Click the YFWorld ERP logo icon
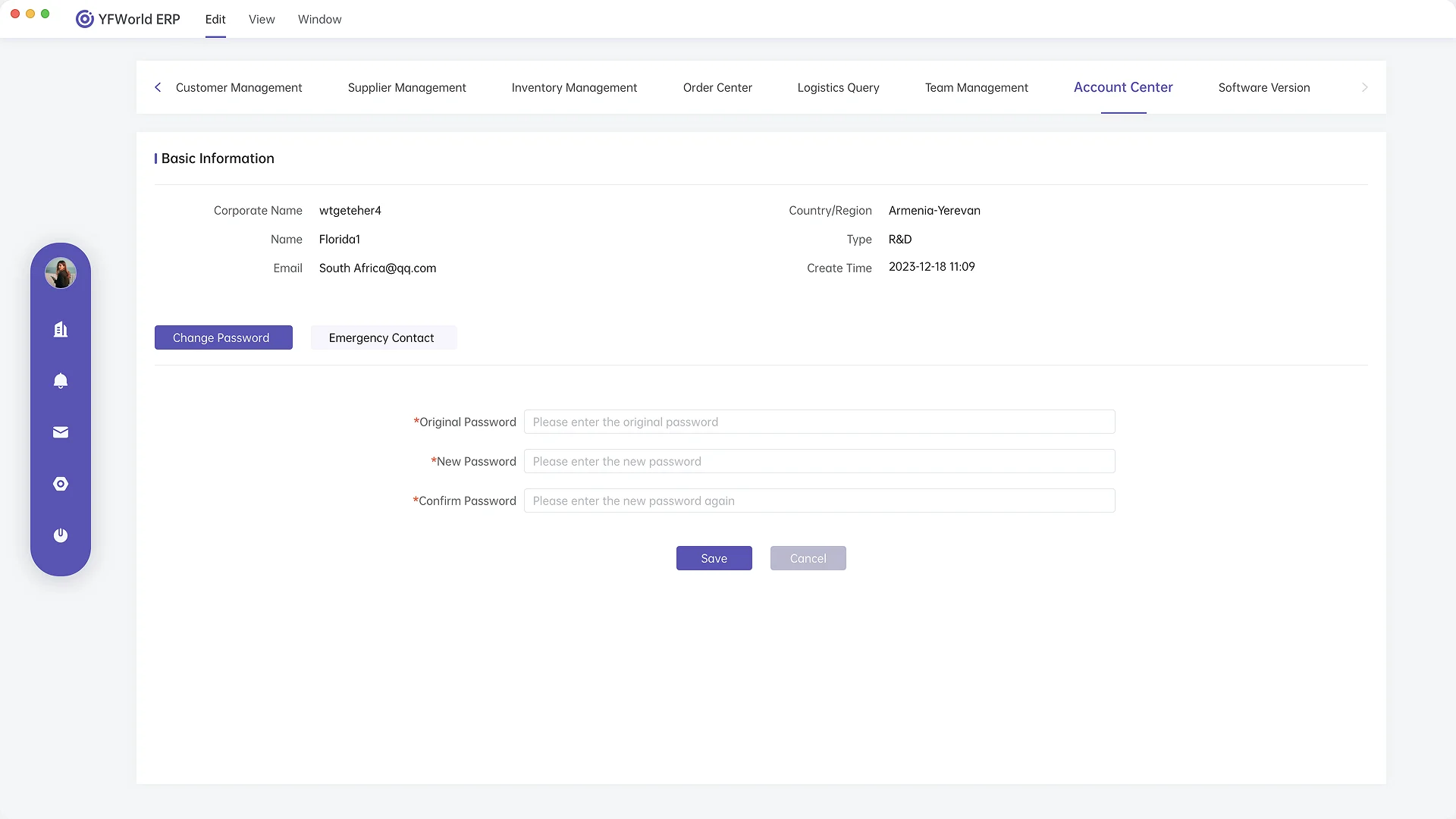Viewport: 1456px width, 819px height. (84, 19)
